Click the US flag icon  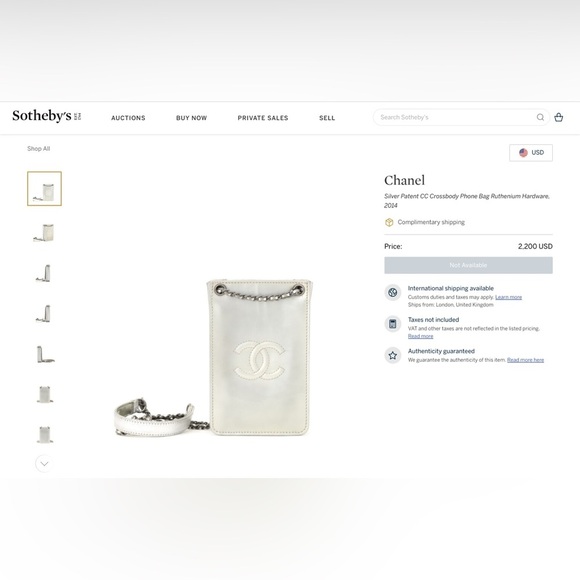[523, 153]
